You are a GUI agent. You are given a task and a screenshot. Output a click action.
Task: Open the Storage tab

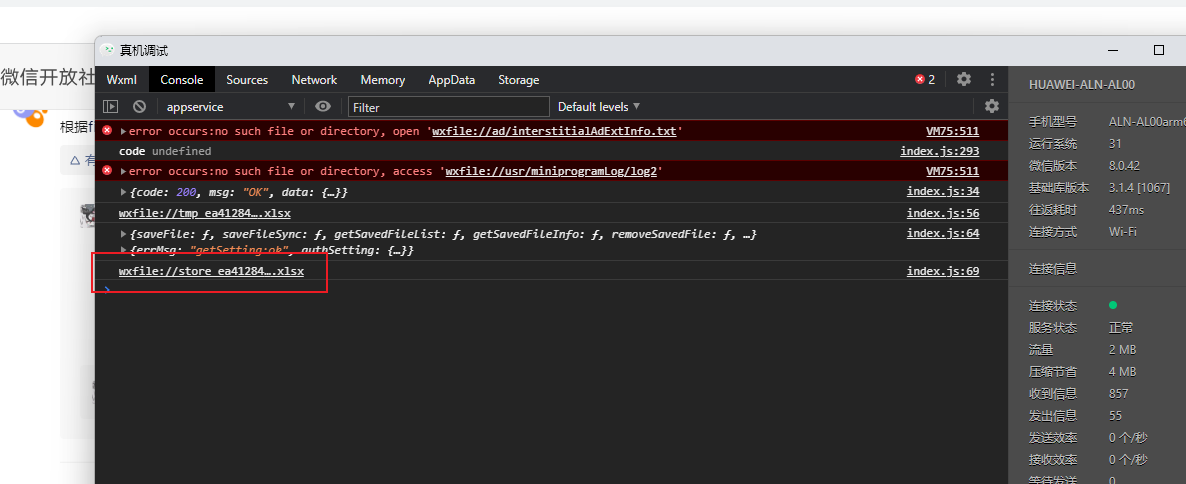coord(519,79)
